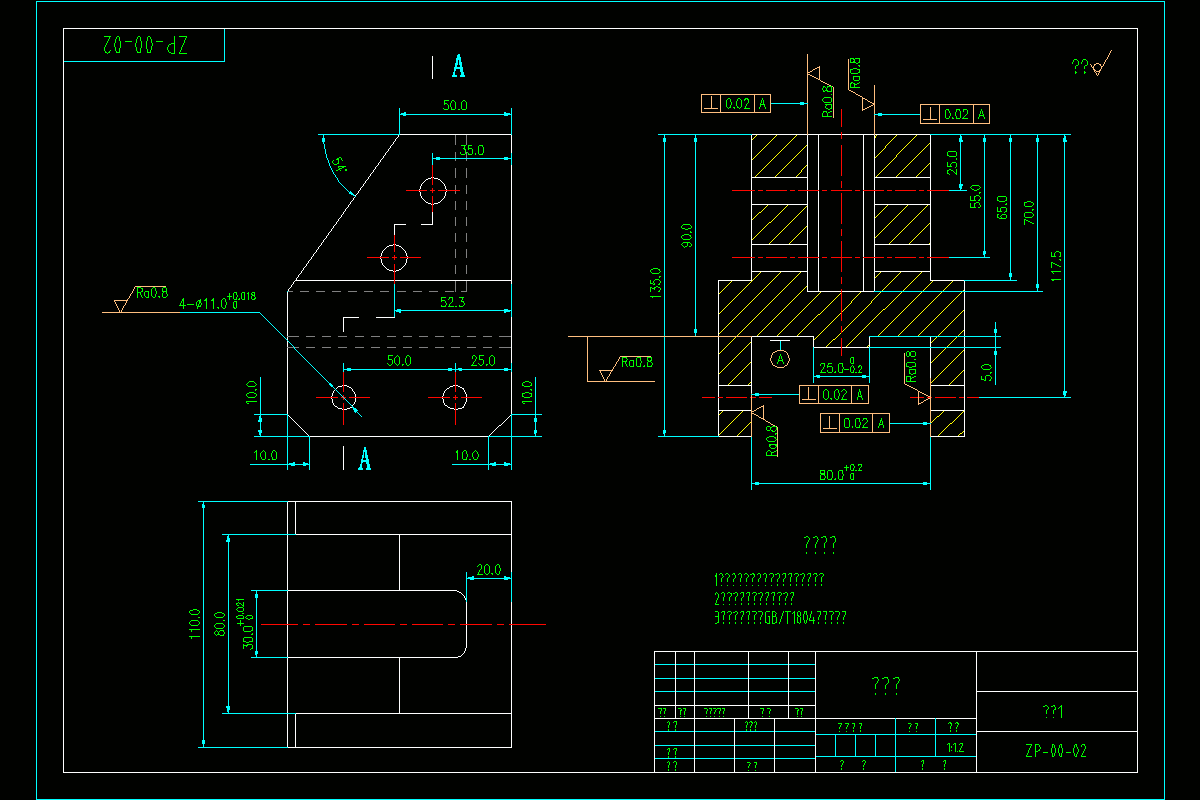
Task: Click the 1:1.2 scale value in the title block
Action: tap(954, 747)
